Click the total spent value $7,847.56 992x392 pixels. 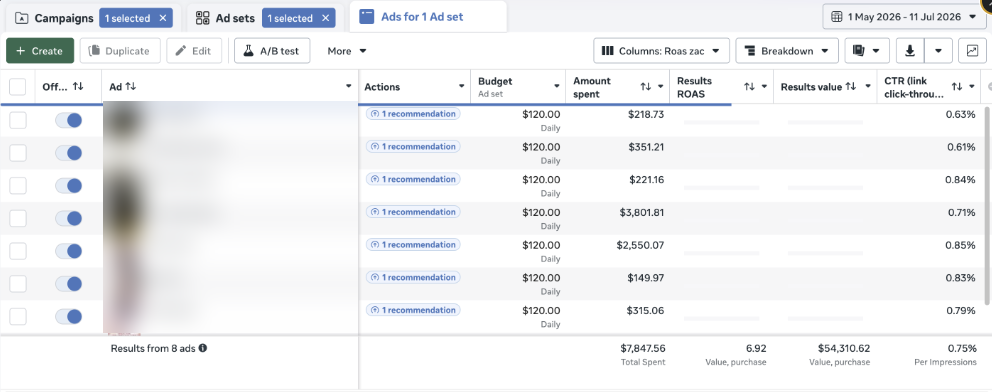[x=643, y=348]
